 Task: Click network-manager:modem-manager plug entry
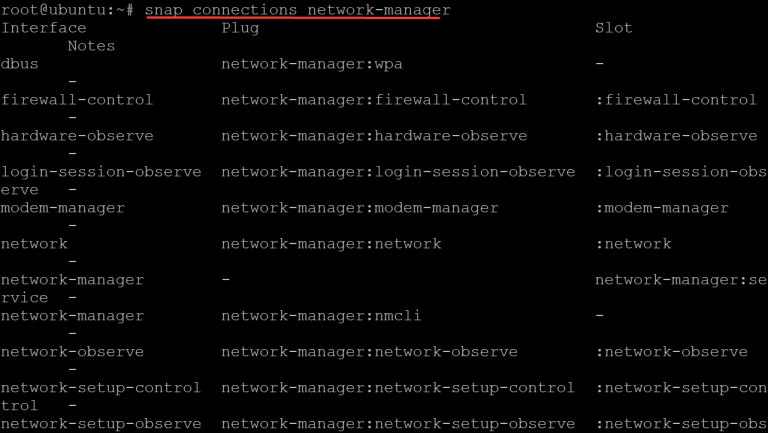click(360, 208)
